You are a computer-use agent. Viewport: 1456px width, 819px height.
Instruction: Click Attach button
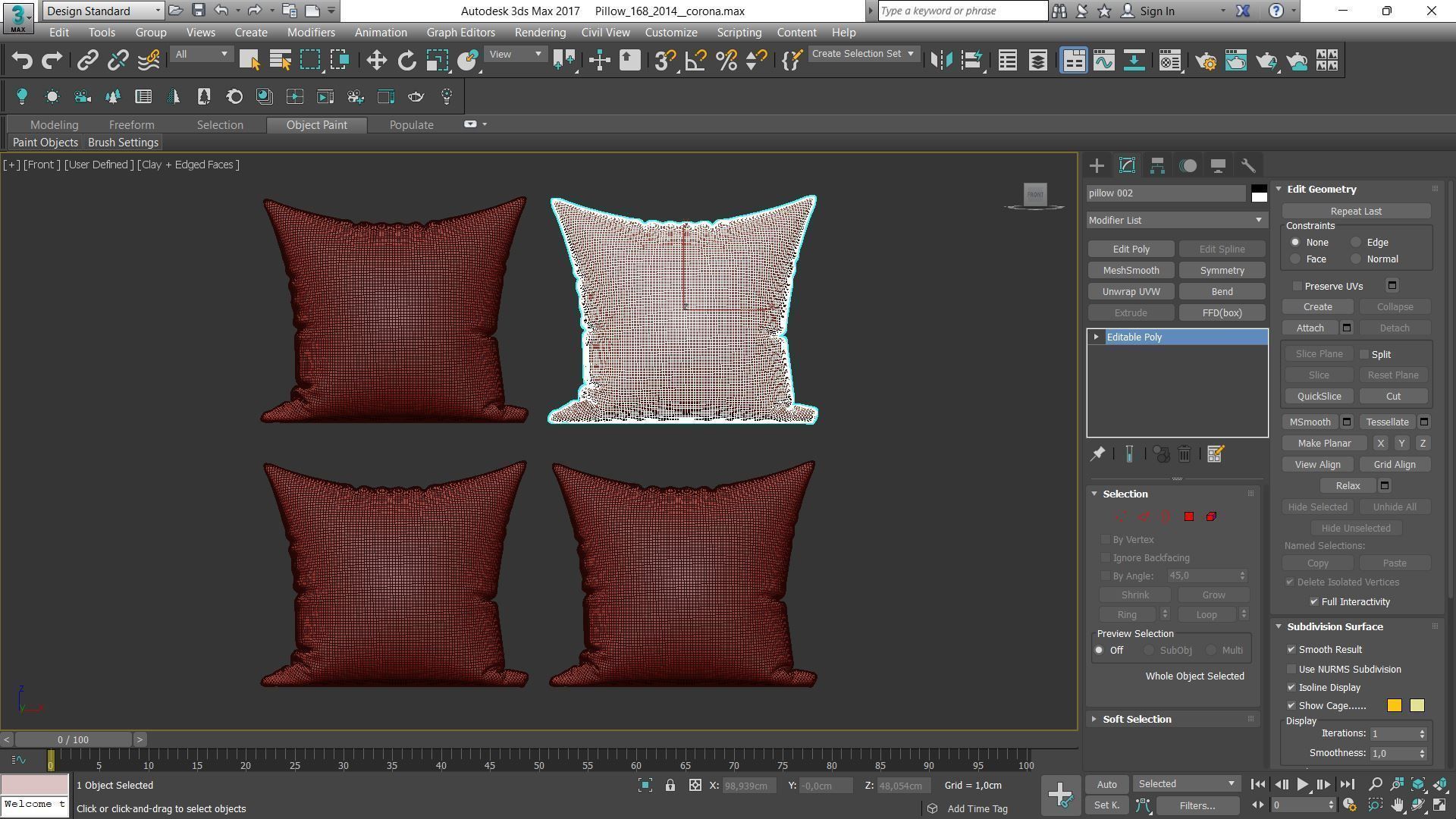(1310, 328)
